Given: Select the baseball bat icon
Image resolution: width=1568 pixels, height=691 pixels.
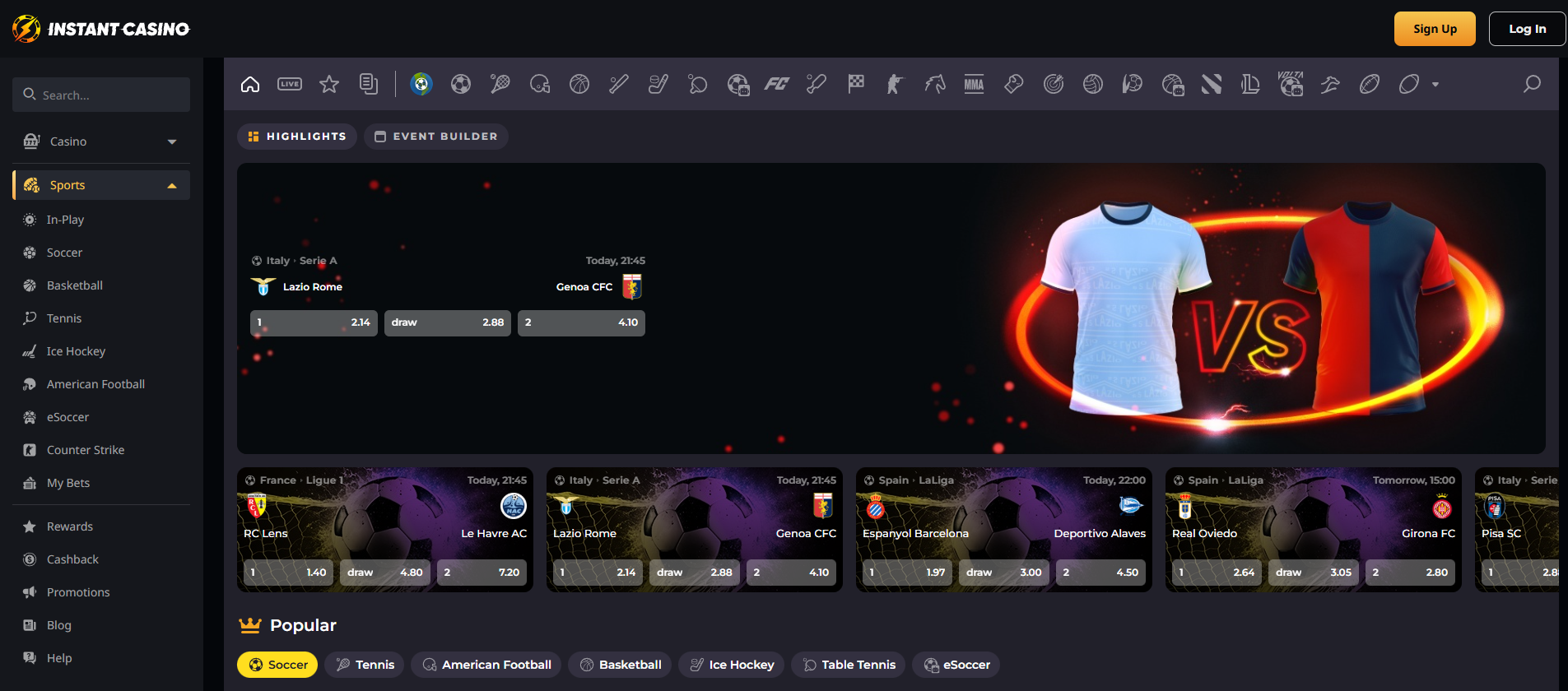Looking at the screenshot, I should [619, 84].
